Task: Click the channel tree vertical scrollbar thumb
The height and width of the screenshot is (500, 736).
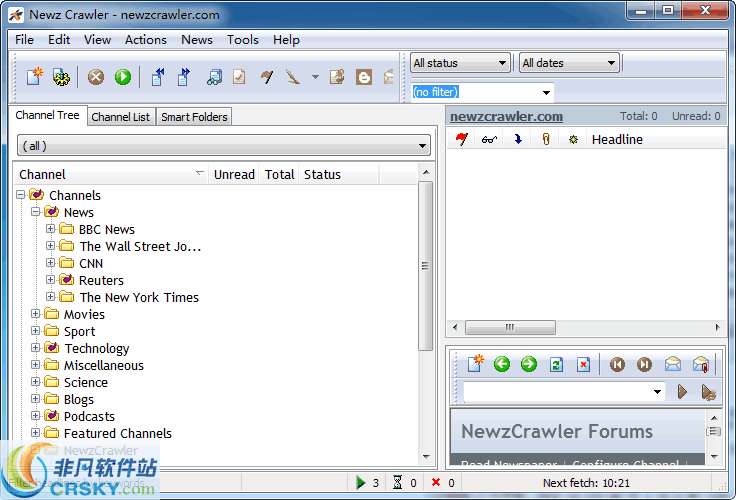Action: point(425,266)
